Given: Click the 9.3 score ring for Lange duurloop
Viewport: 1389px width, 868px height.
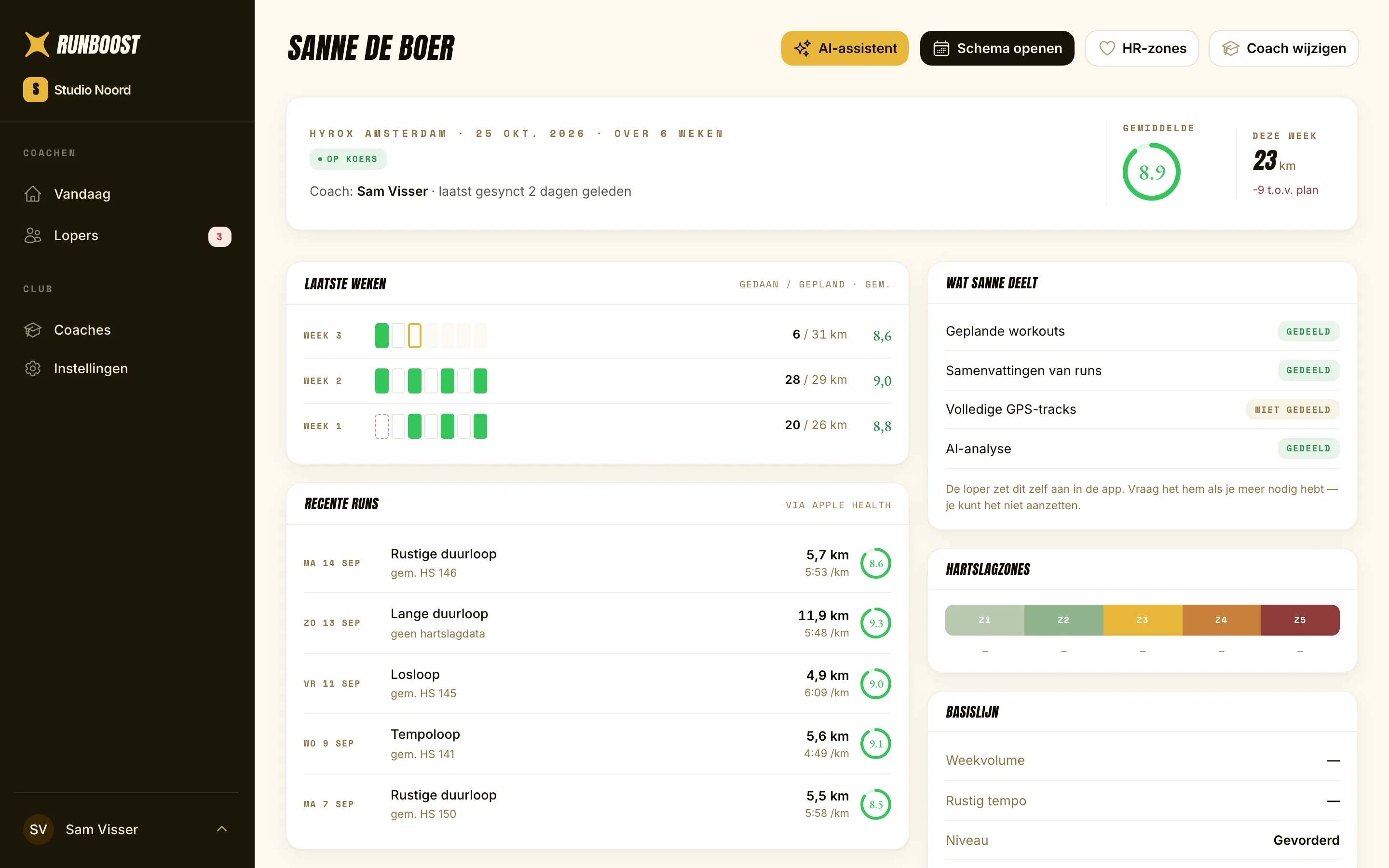Looking at the screenshot, I should (876, 624).
